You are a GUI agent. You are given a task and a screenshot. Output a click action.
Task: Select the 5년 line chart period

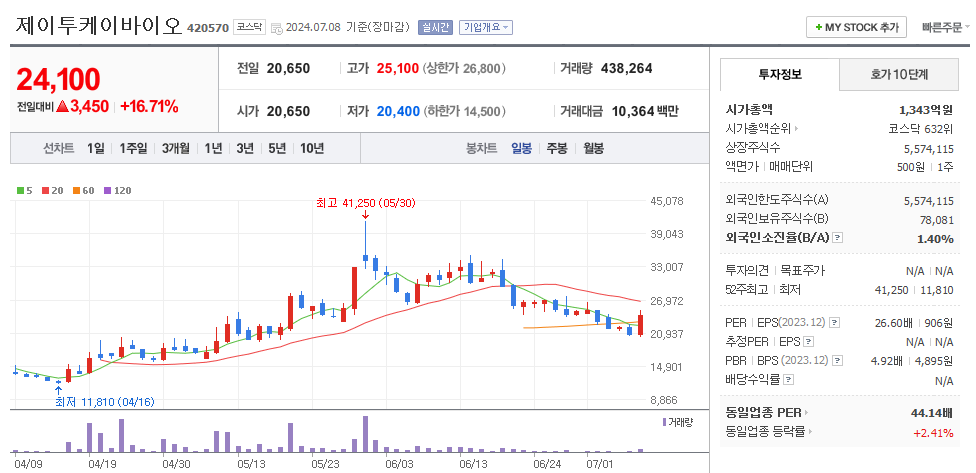pos(277,148)
